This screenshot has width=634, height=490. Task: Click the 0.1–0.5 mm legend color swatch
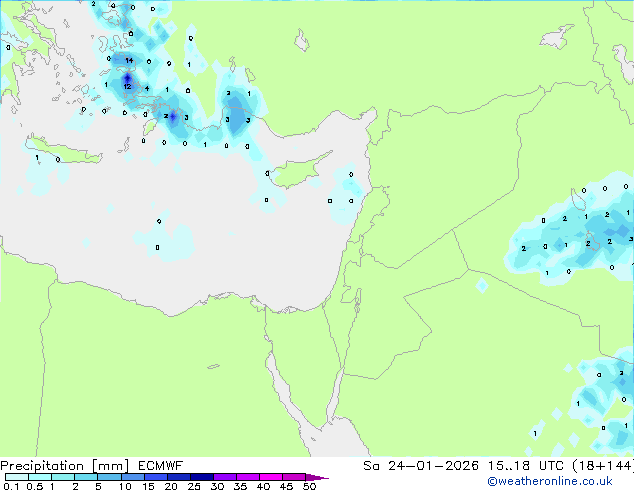click(17, 477)
